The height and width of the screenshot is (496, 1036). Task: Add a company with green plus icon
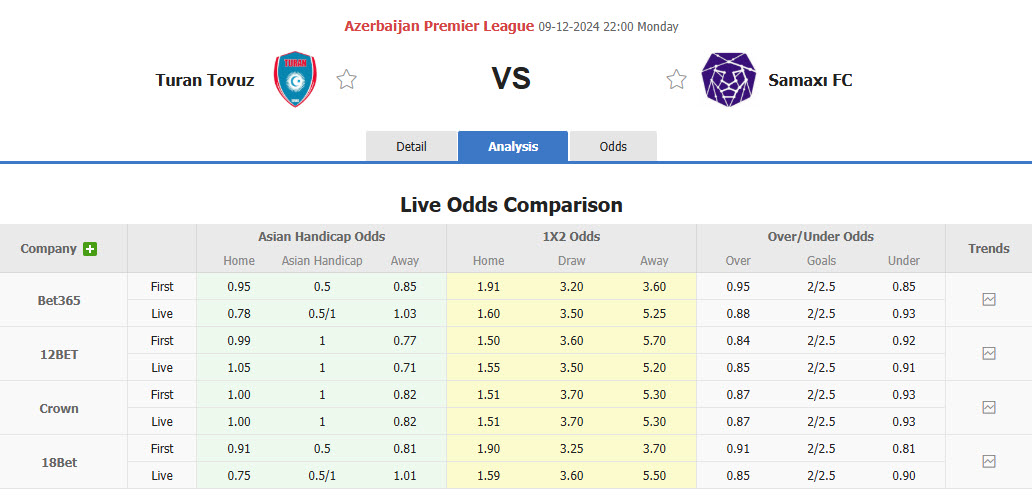pyautogui.click(x=90, y=249)
